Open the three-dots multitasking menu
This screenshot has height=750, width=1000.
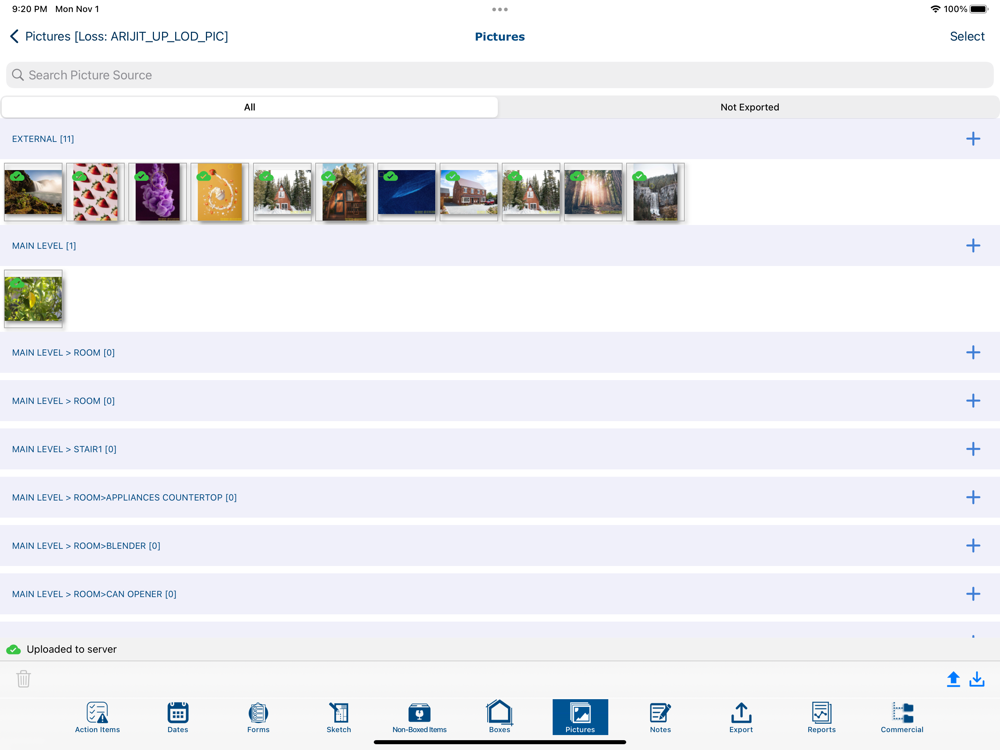click(500, 10)
